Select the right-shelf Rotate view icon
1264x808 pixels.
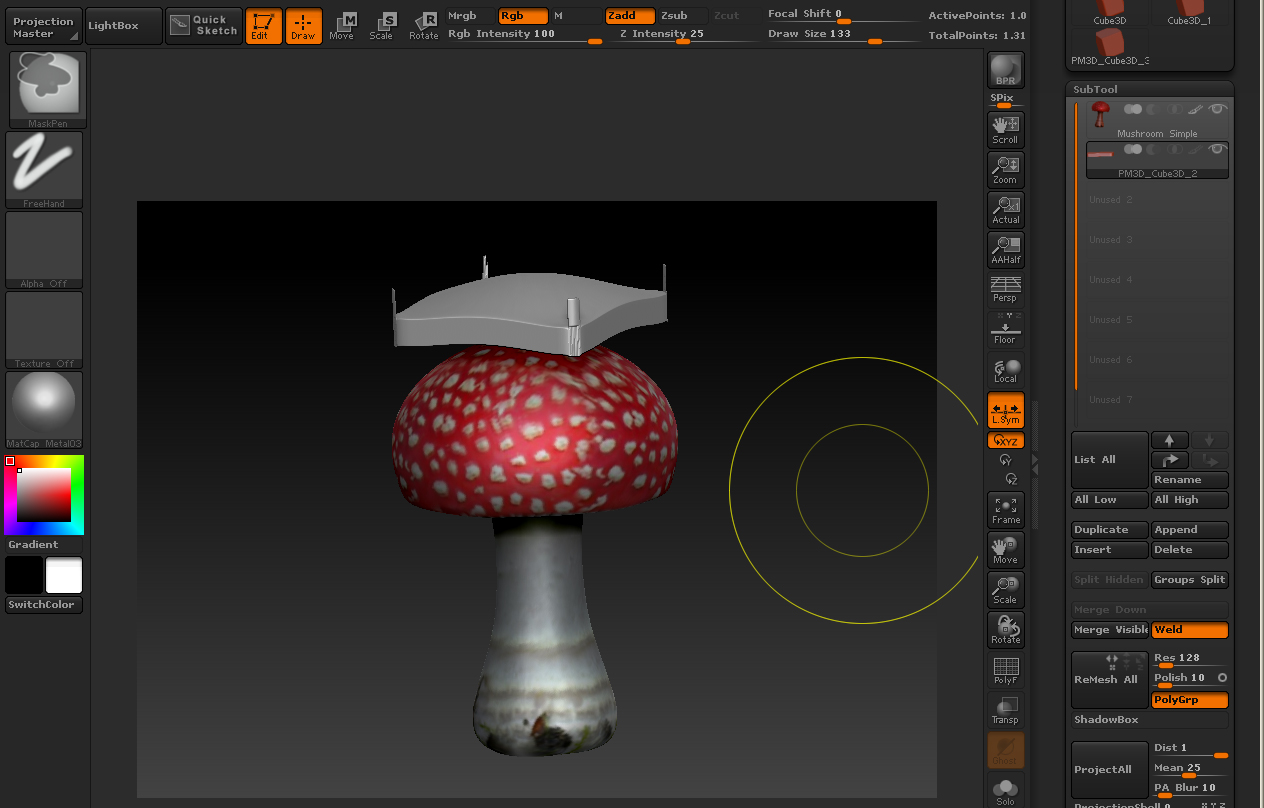1006,630
